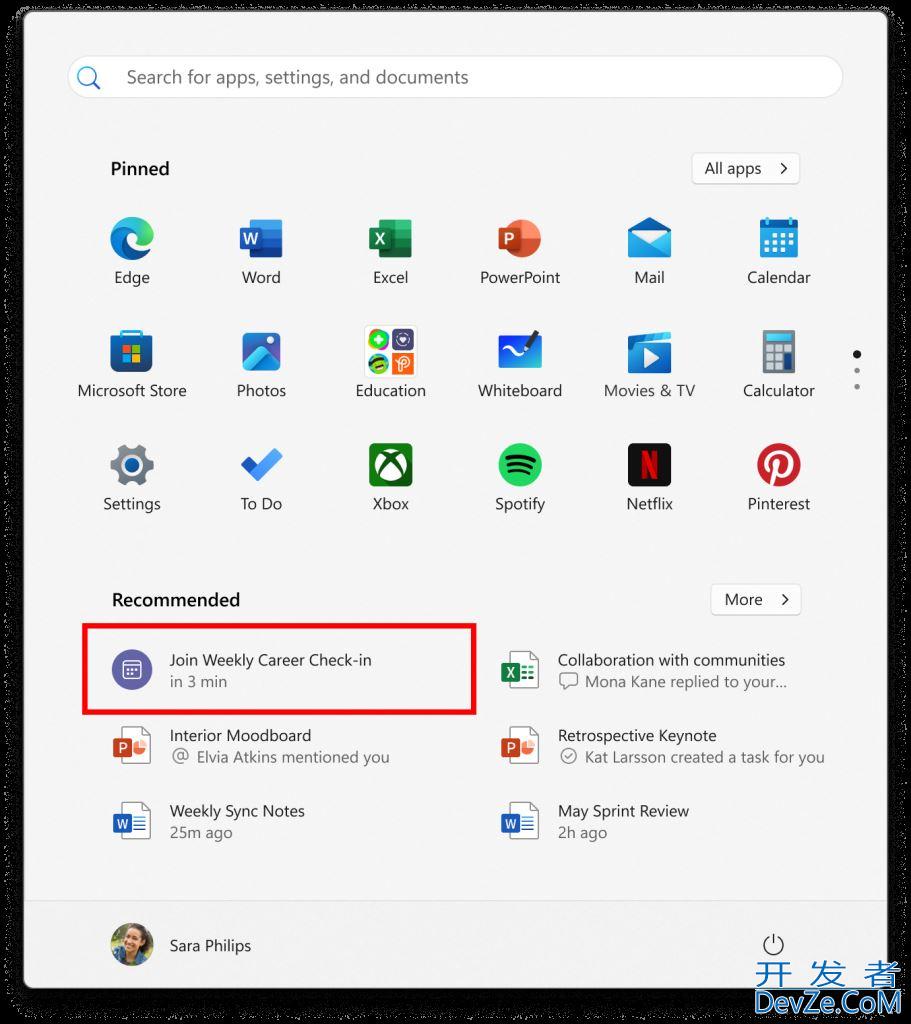
Task: Go to third pinned page dot
Action: tap(857, 387)
